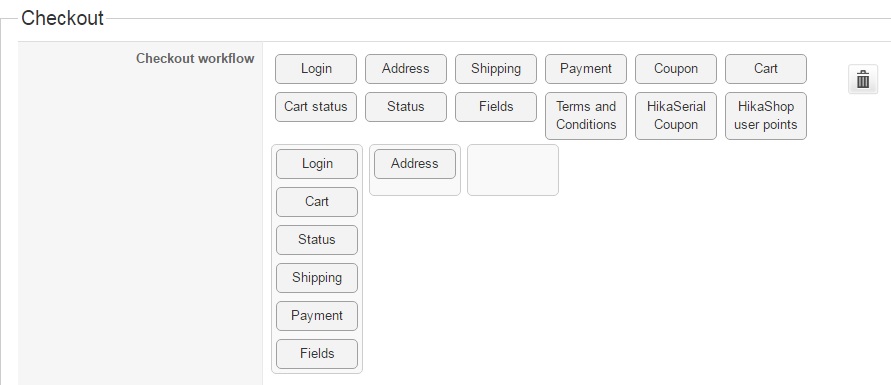The image size is (891, 385).
Task: Click the trash bin delete icon
Action: (863, 79)
